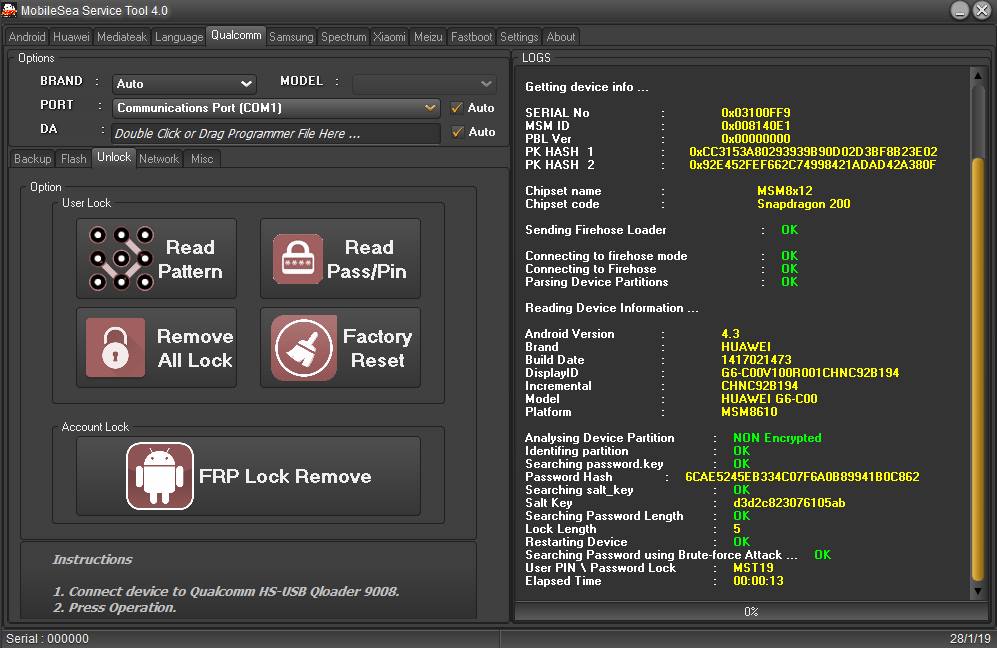
Task: Minimize the MobileSea Service Tool window
Action: [959, 10]
